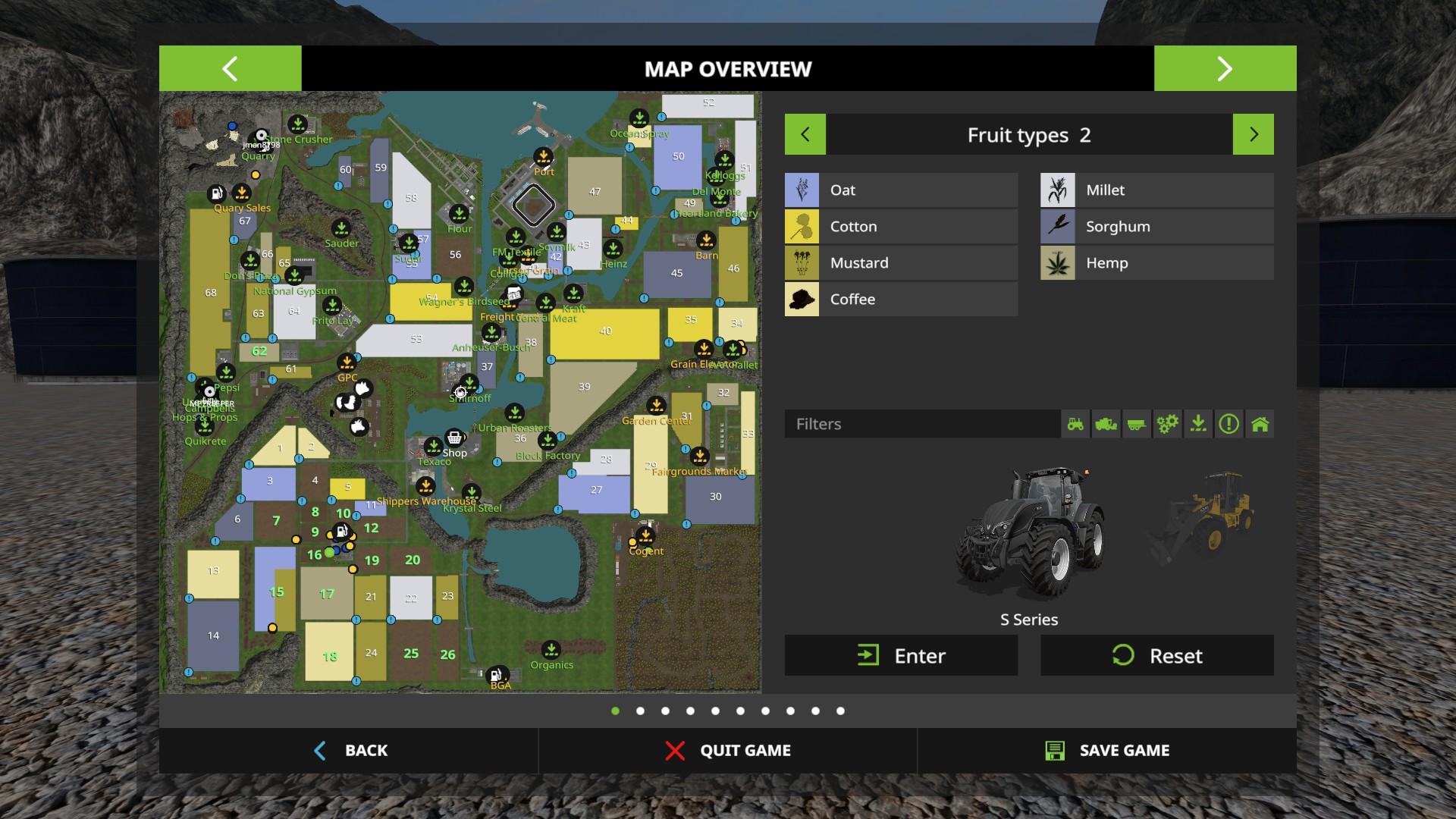This screenshot has height=819, width=1456.
Task: Click the Cotton yellow color swatch
Action: (x=802, y=227)
